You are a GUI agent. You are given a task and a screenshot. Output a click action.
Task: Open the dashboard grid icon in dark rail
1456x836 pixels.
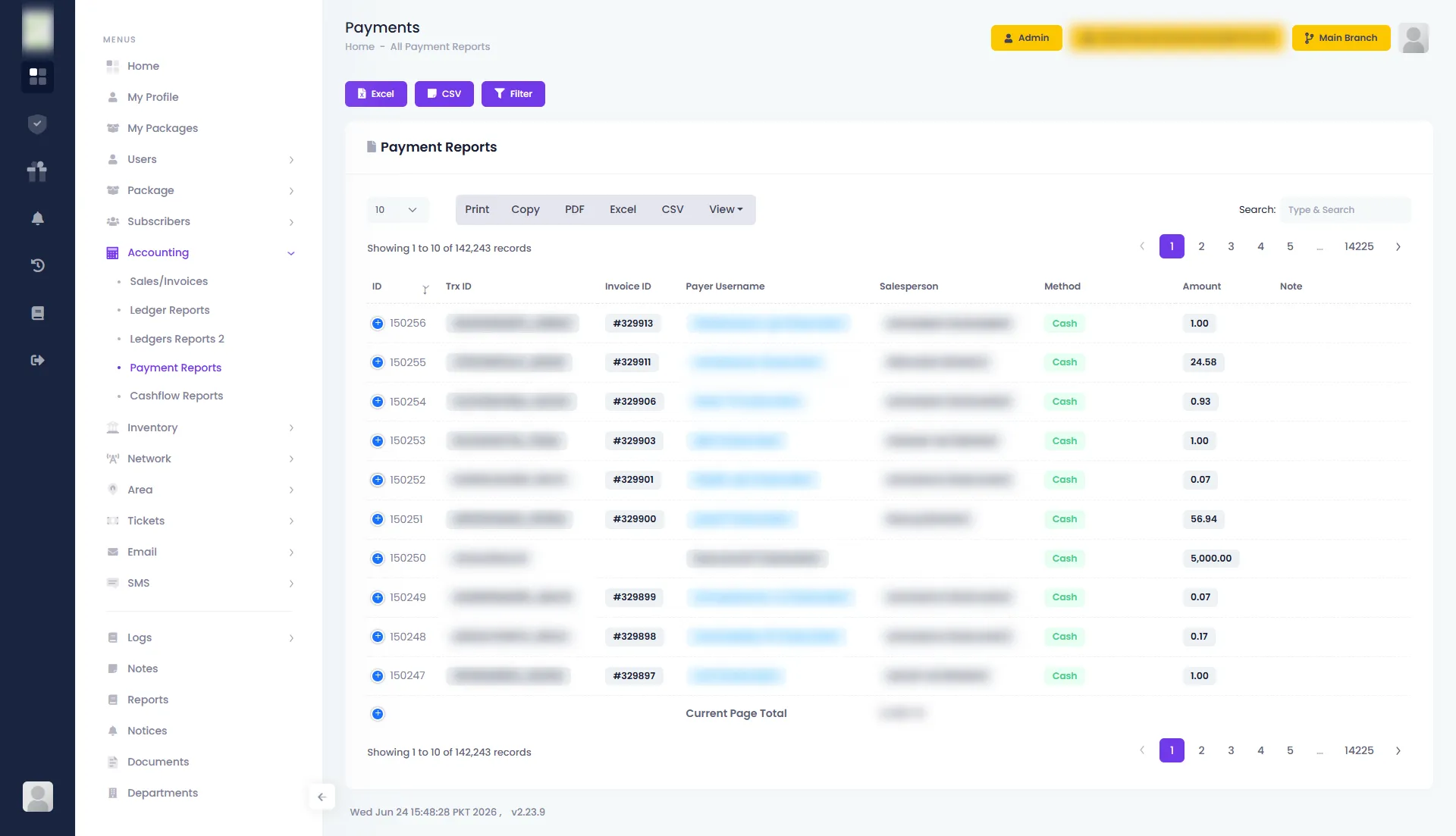pyautogui.click(x=37, y=77)
